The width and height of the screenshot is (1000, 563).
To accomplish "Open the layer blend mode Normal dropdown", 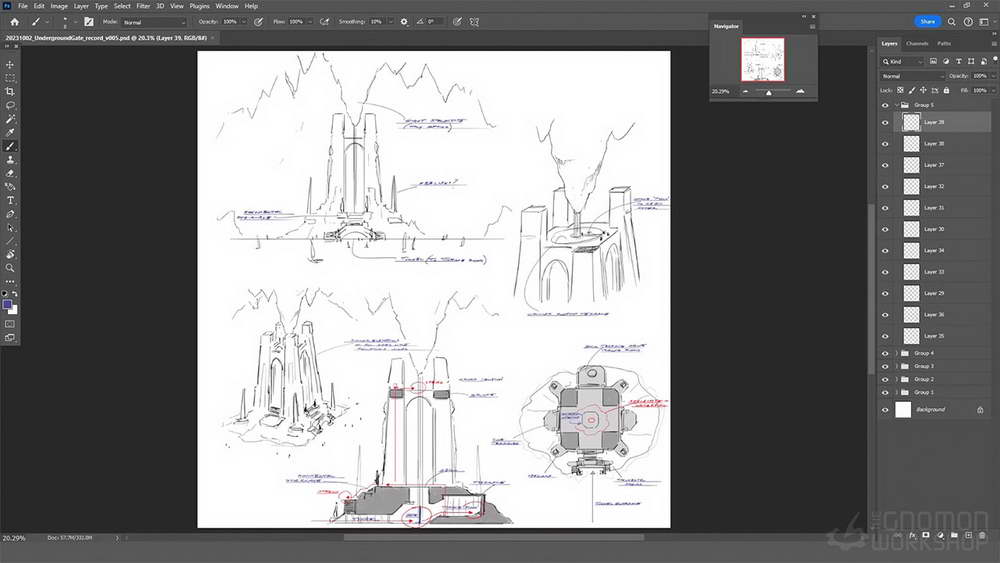I will point(911,76).
